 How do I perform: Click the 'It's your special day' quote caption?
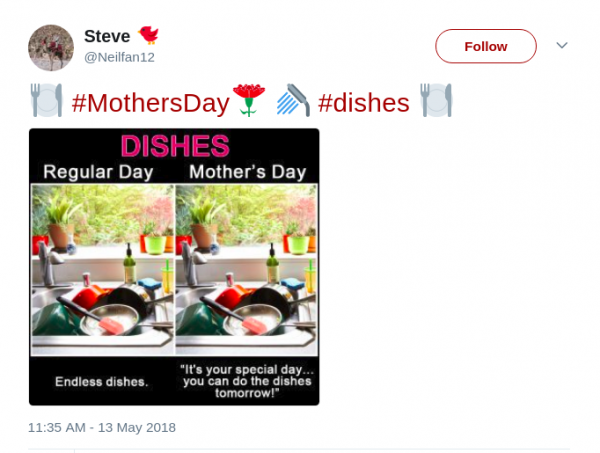[x=246, y=381]
